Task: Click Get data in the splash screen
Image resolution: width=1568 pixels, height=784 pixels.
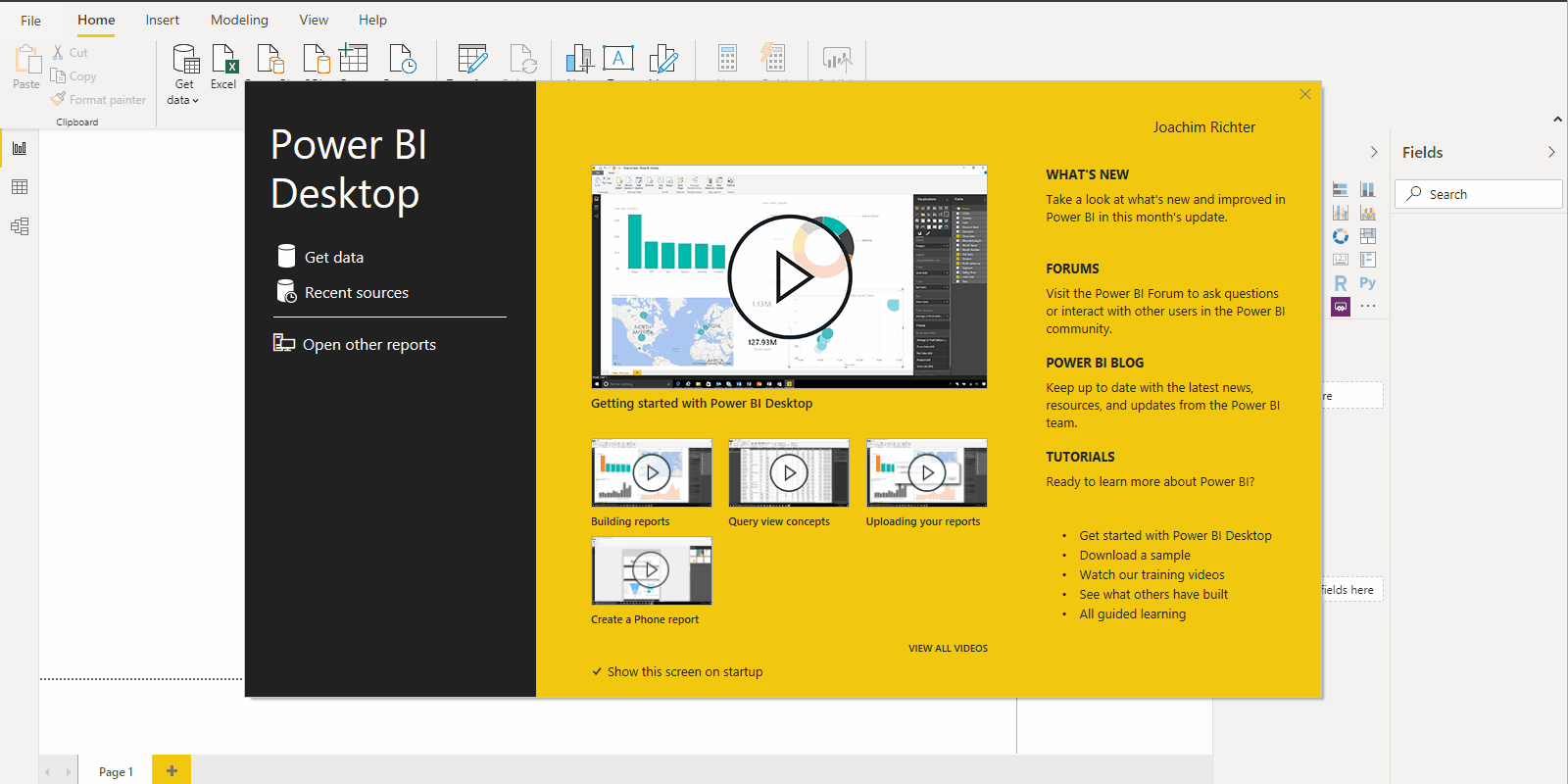Action: 320,257
